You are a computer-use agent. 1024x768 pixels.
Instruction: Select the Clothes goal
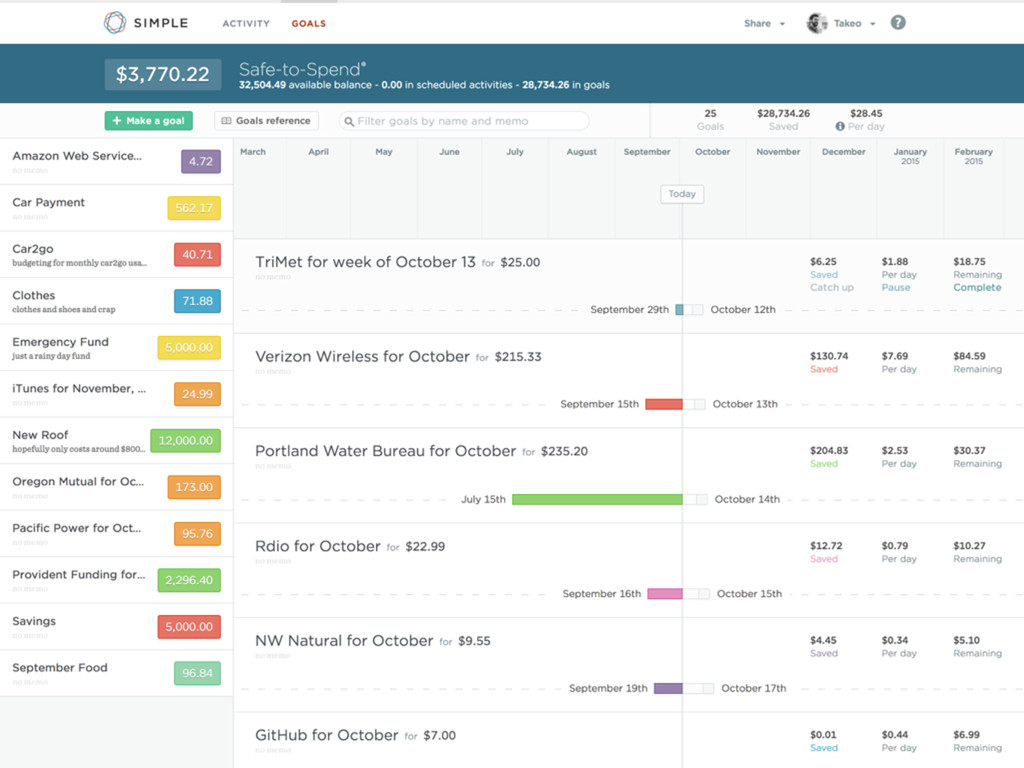[x=116, y=301]
